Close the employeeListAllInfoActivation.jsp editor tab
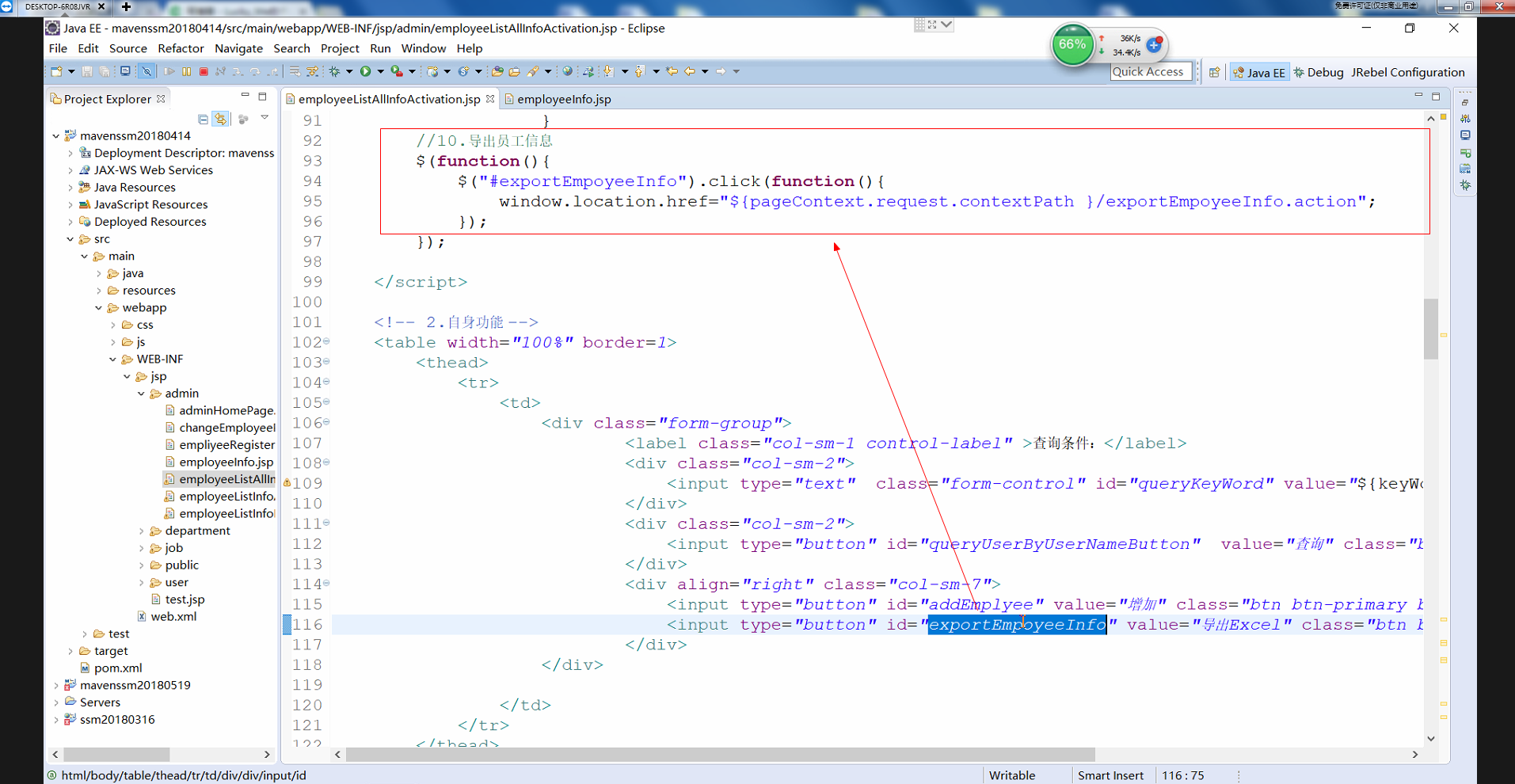 coord(490,99)
